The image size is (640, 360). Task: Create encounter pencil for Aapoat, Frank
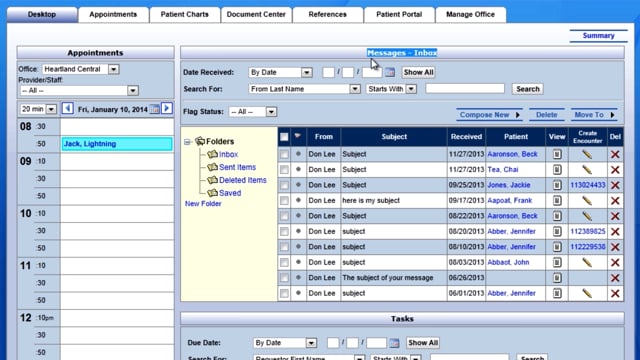[587, 201]
